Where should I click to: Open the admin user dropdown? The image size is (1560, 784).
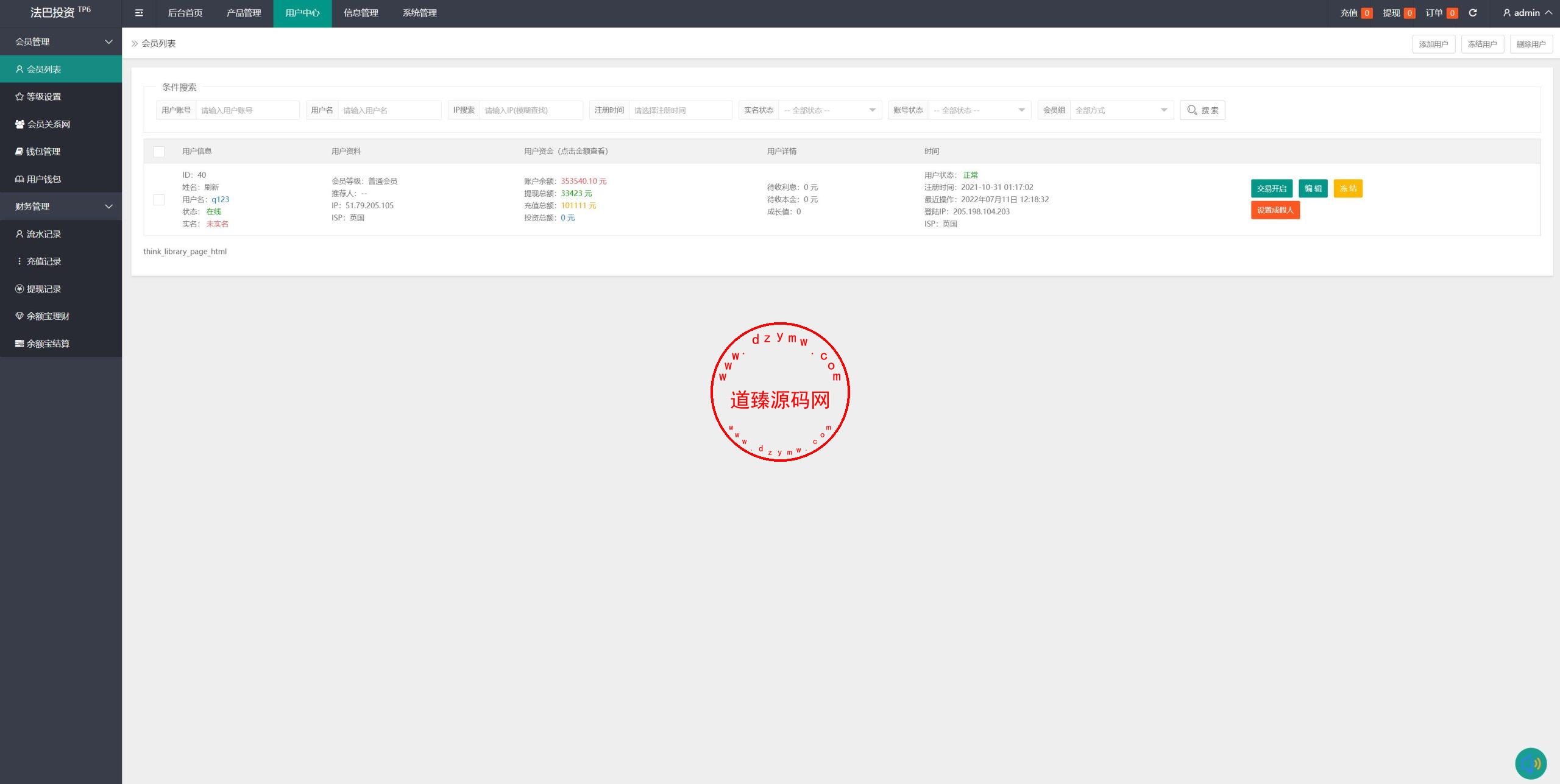1527,13
